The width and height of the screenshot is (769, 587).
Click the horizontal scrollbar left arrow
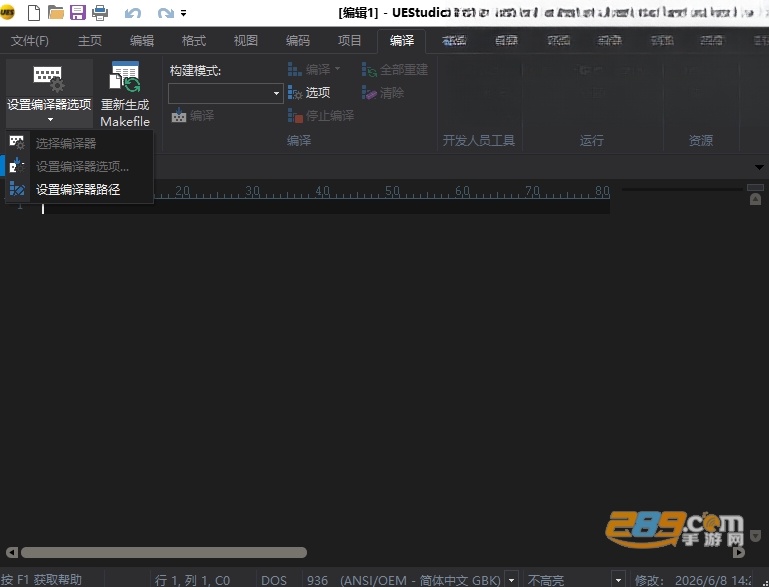[12, 553]
